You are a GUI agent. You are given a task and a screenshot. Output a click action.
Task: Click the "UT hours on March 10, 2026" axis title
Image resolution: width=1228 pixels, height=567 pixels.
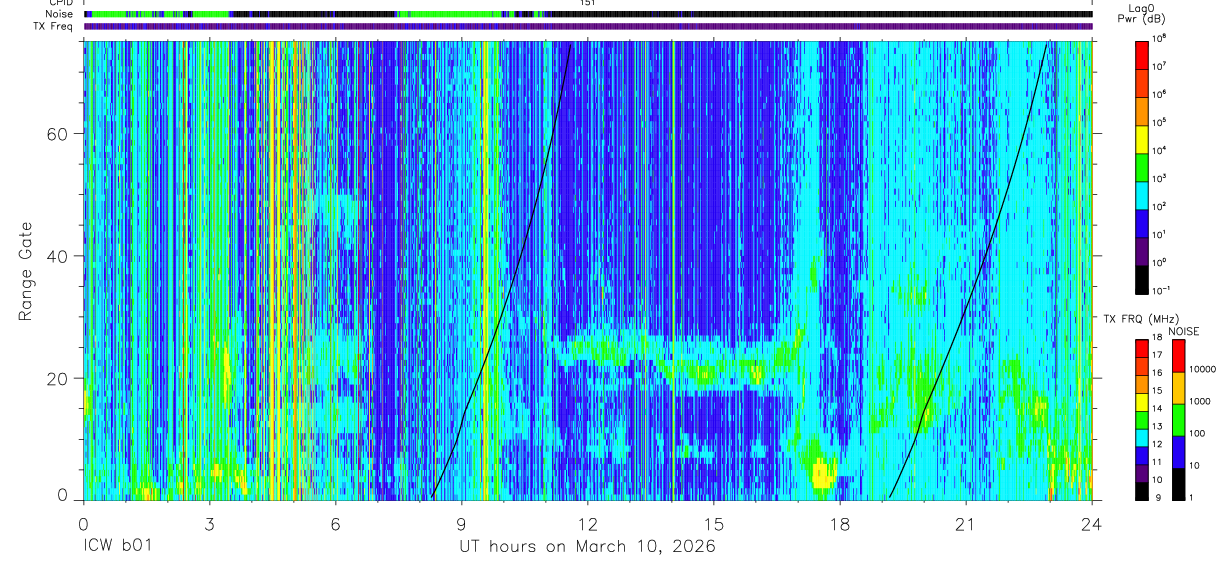coord(587,547)
